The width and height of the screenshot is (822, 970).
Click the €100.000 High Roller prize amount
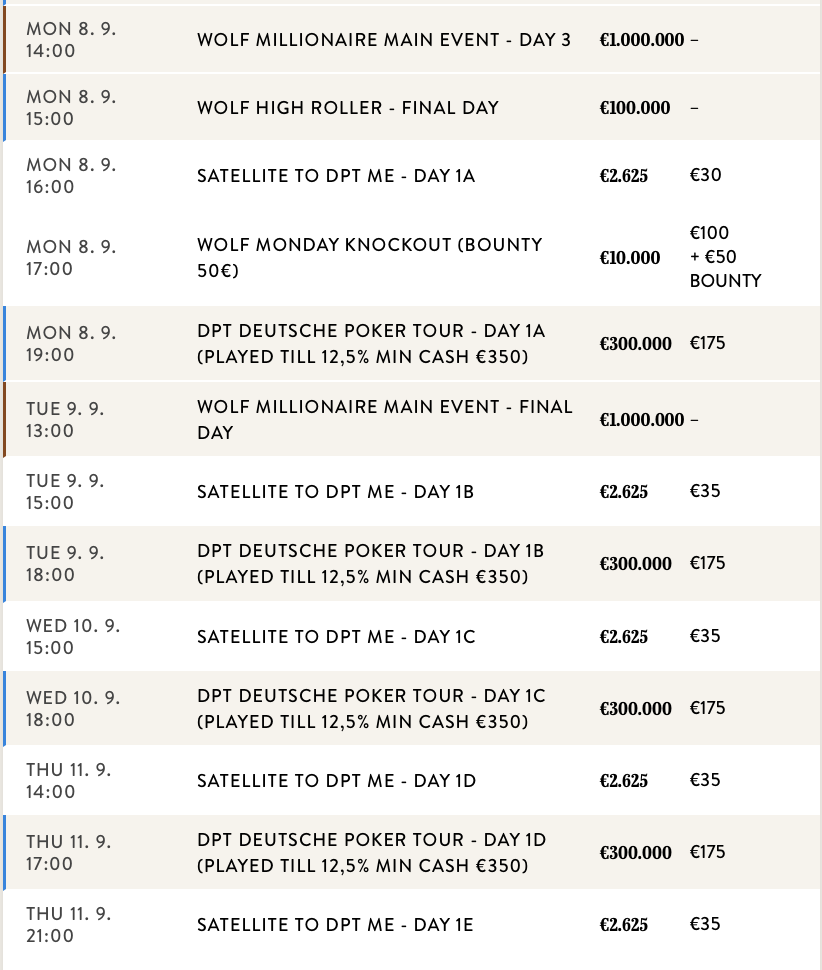click(635, 108)
